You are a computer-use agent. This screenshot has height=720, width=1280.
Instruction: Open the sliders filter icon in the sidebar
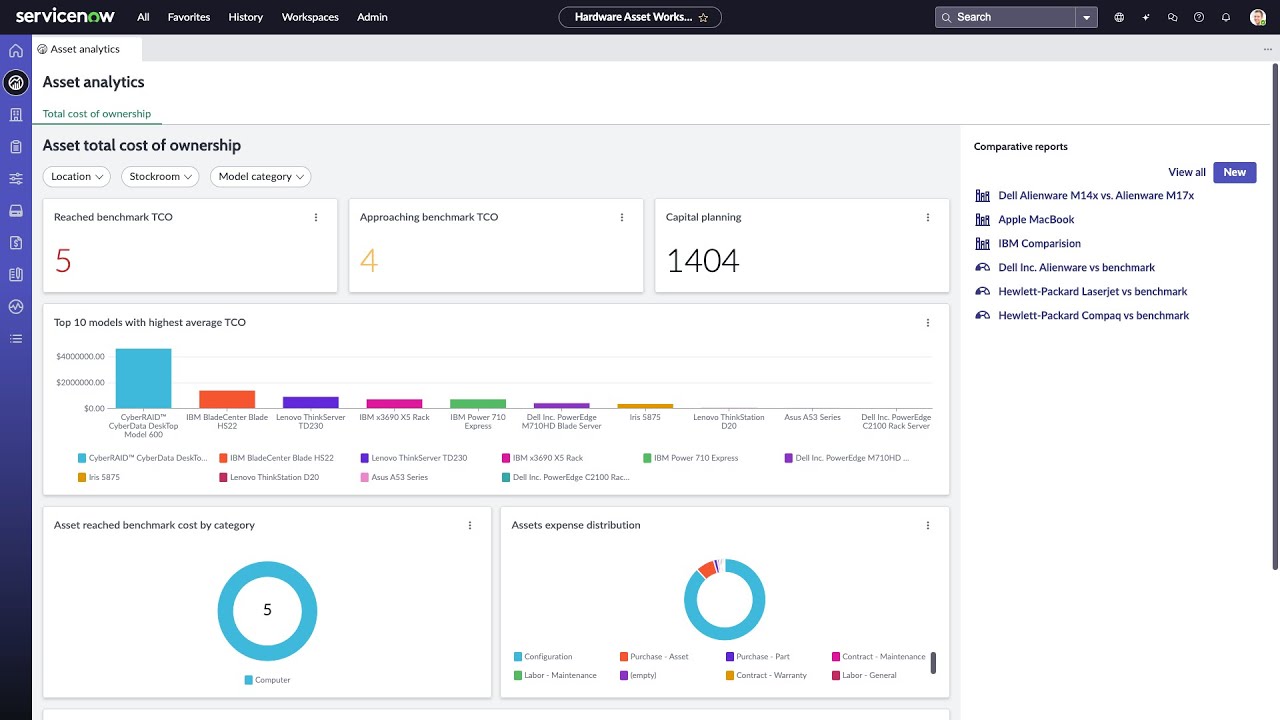[x=15, y=178]
